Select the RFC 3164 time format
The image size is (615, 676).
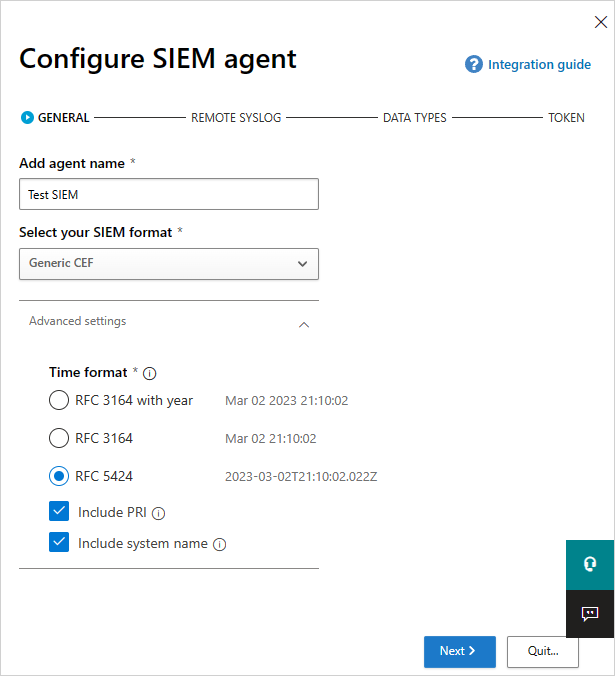tap(59, 438)
